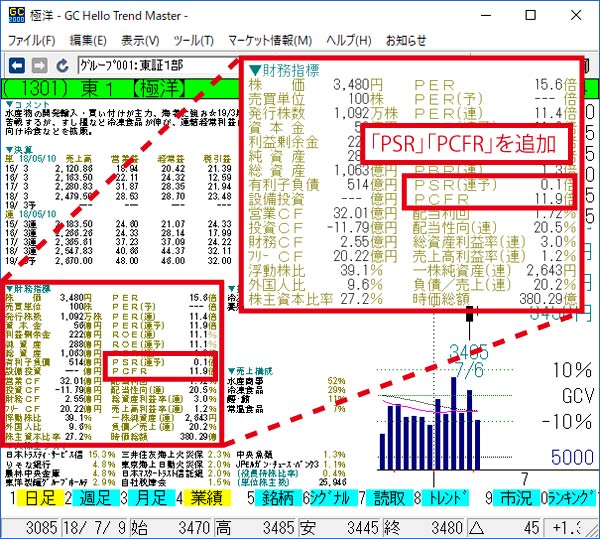600x539 pixels.
Task: Click the グループ001:東証1部 group field
Action: 158,66
